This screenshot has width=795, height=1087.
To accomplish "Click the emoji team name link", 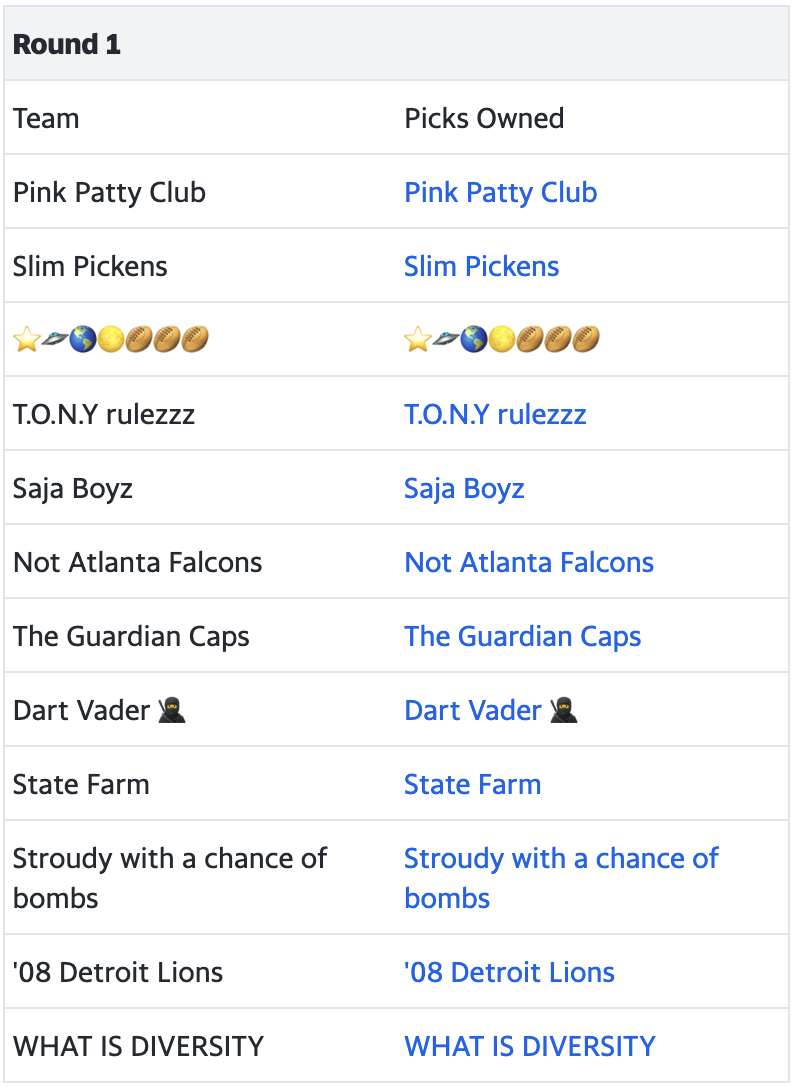I will [502, 340].
